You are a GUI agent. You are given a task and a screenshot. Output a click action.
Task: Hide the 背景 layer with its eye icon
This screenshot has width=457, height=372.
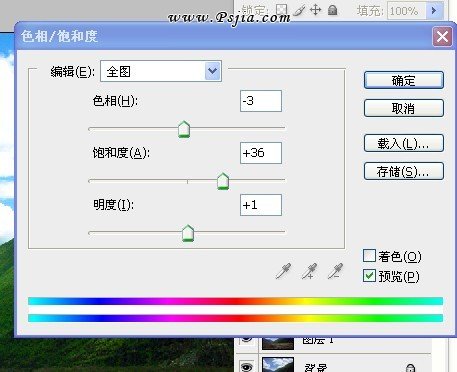coord(247,367)
